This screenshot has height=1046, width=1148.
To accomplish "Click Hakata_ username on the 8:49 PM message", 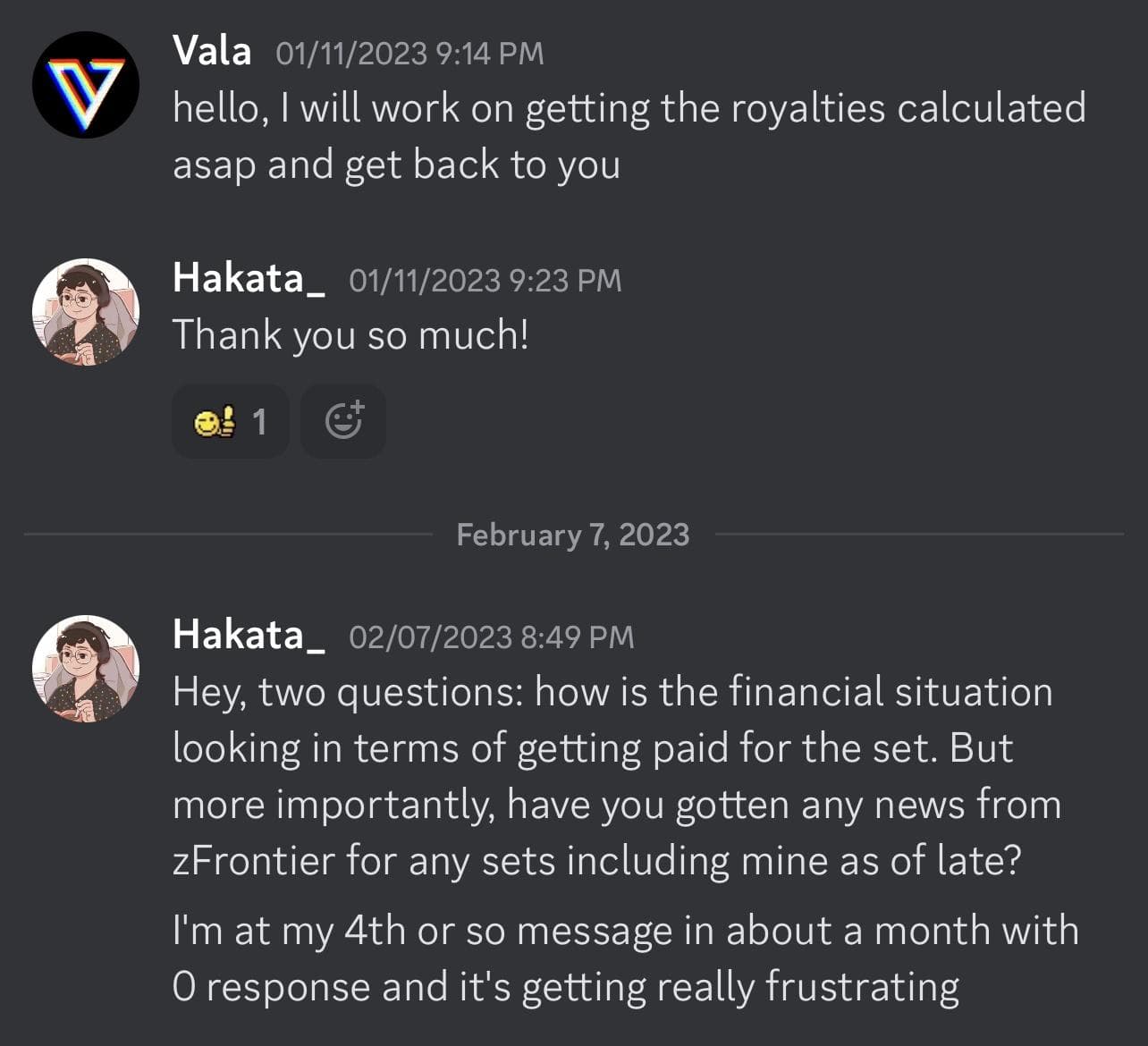I will tap(249, 635).
